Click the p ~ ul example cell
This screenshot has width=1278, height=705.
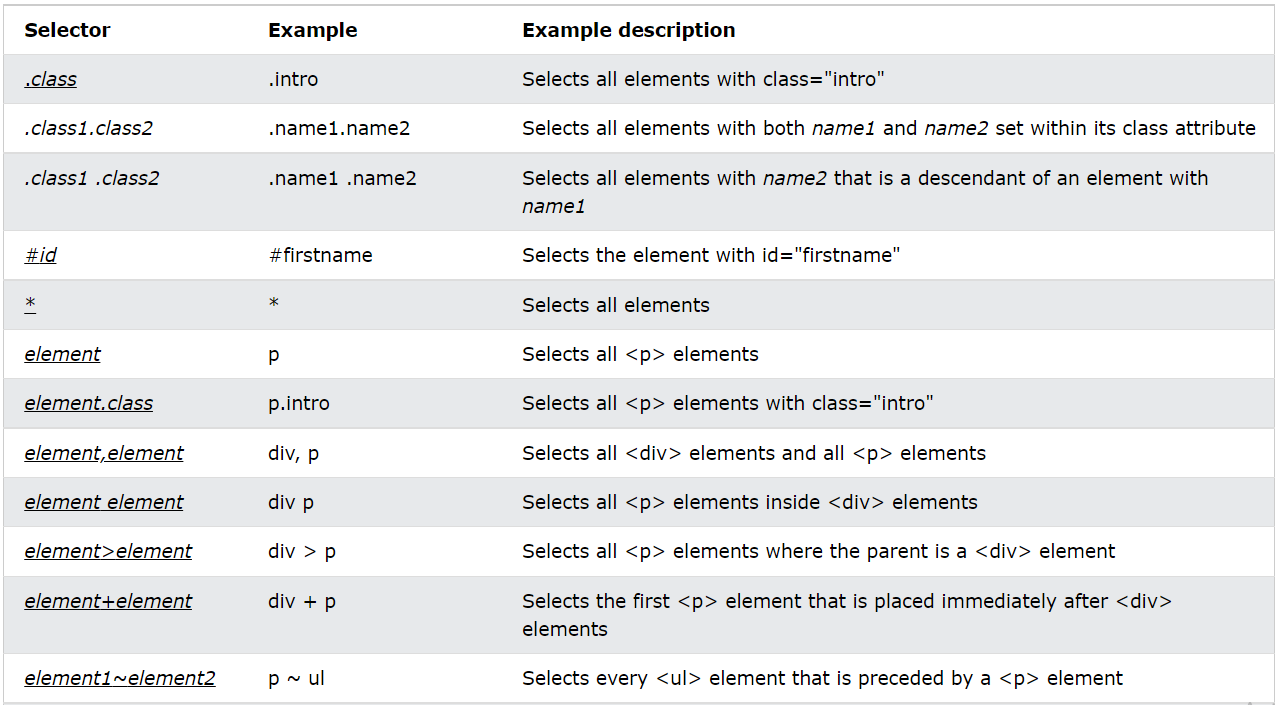coord(296,678)
